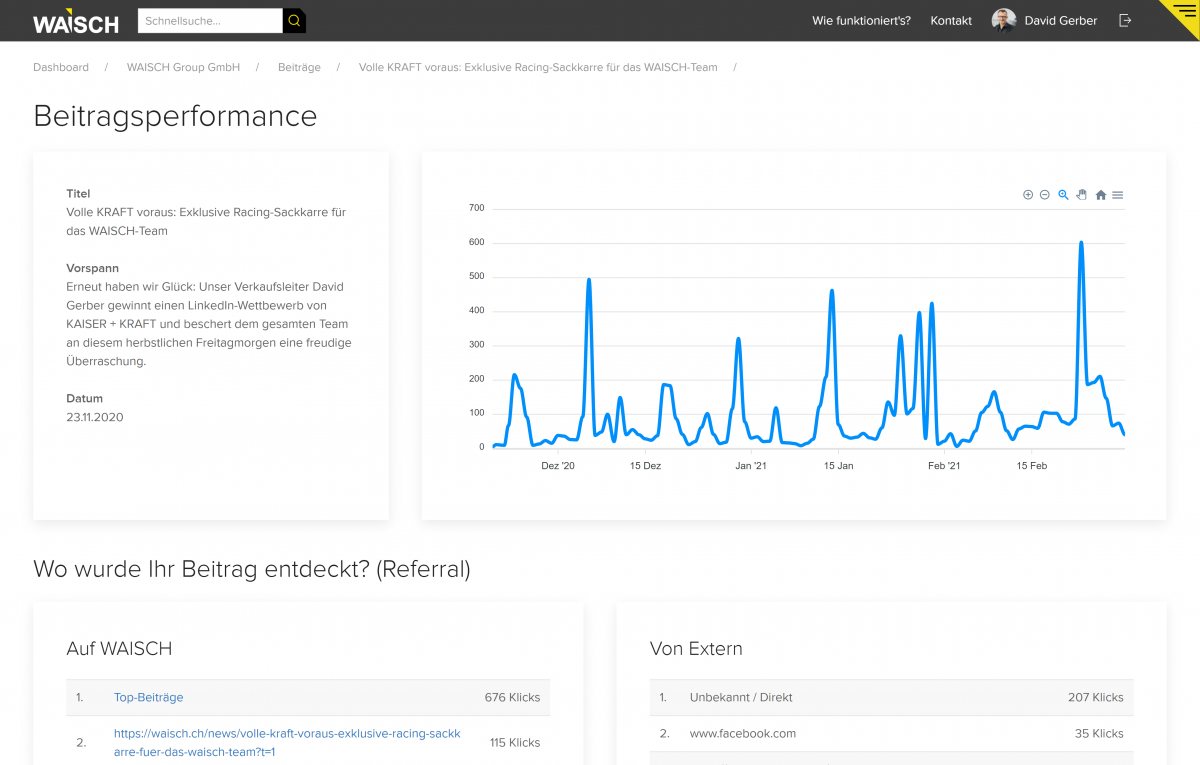Click the 115 Klicks value
Image resolution: width=1200 pixels, height=765 pixels.
click(x=514, y=743)
